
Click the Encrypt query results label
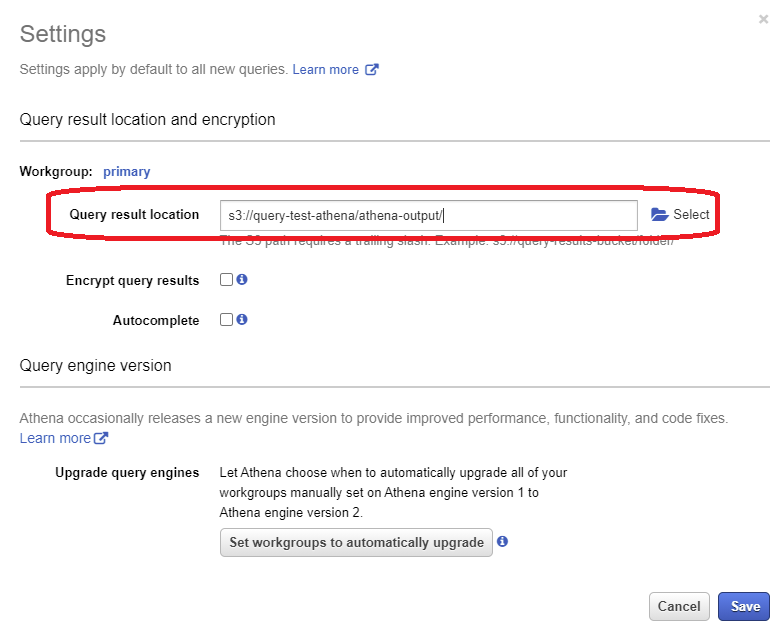click(132, 280)
